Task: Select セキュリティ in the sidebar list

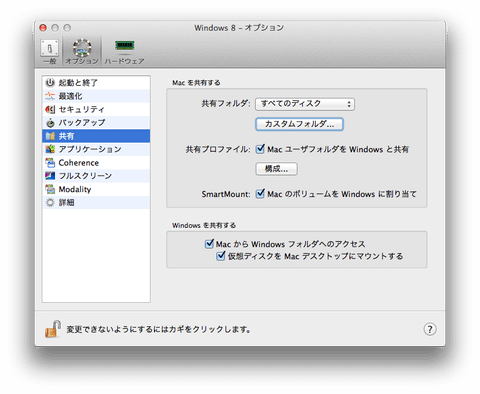Action: pos(96,109)
